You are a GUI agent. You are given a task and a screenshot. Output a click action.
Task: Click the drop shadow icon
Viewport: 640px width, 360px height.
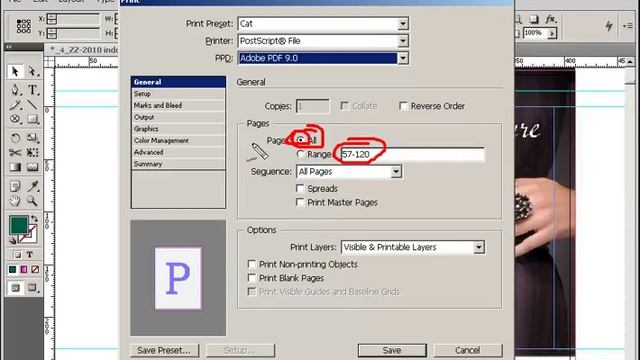pos(533,19)
